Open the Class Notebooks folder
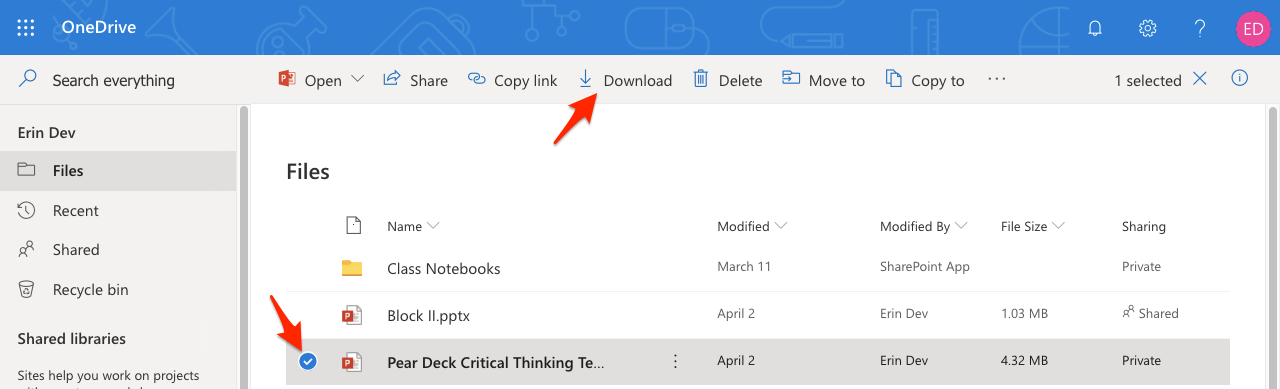This screenshot has width=1280, height=389. tap(444, 268)
